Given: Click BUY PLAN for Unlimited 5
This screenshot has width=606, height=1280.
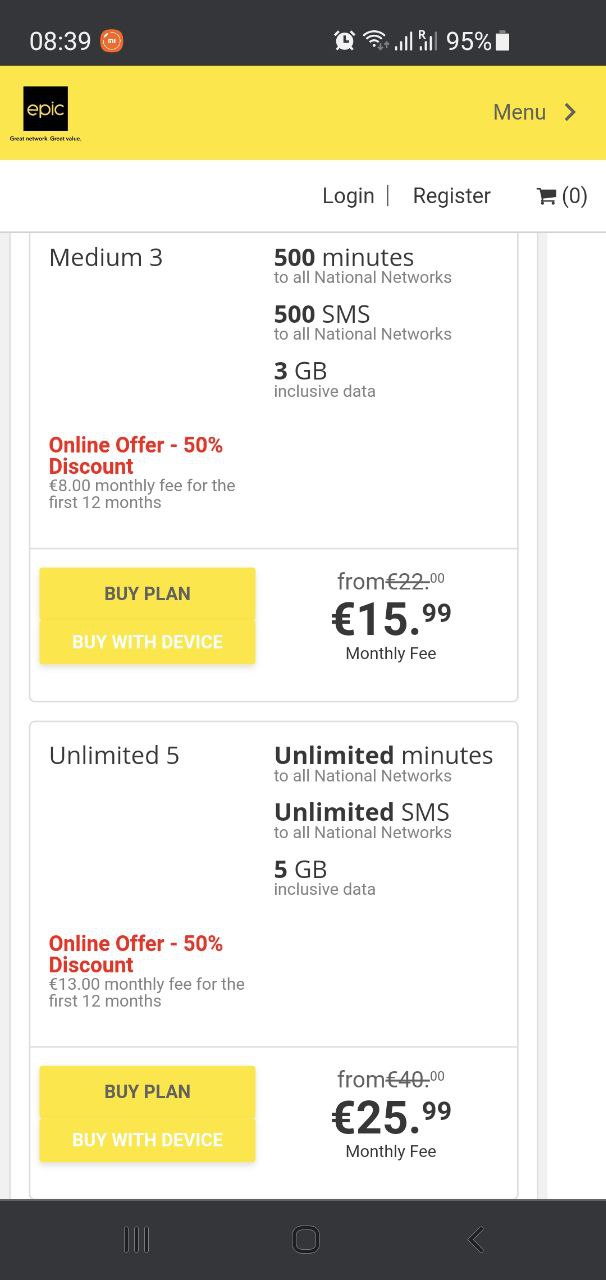Looking at the screenshot, I should tap(147, 1091).
